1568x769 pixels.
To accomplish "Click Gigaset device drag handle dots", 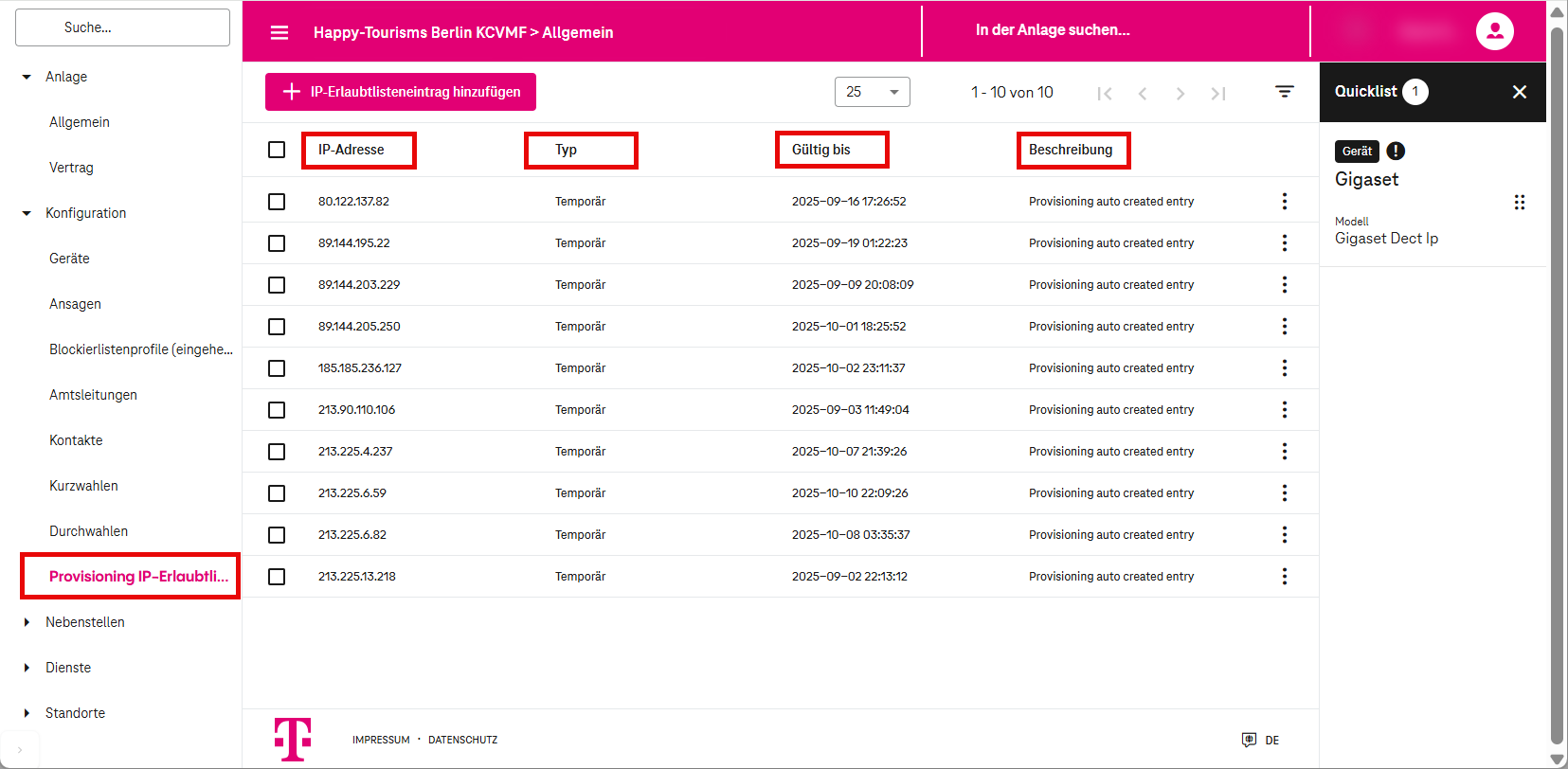I will (x=1519, y=202).
